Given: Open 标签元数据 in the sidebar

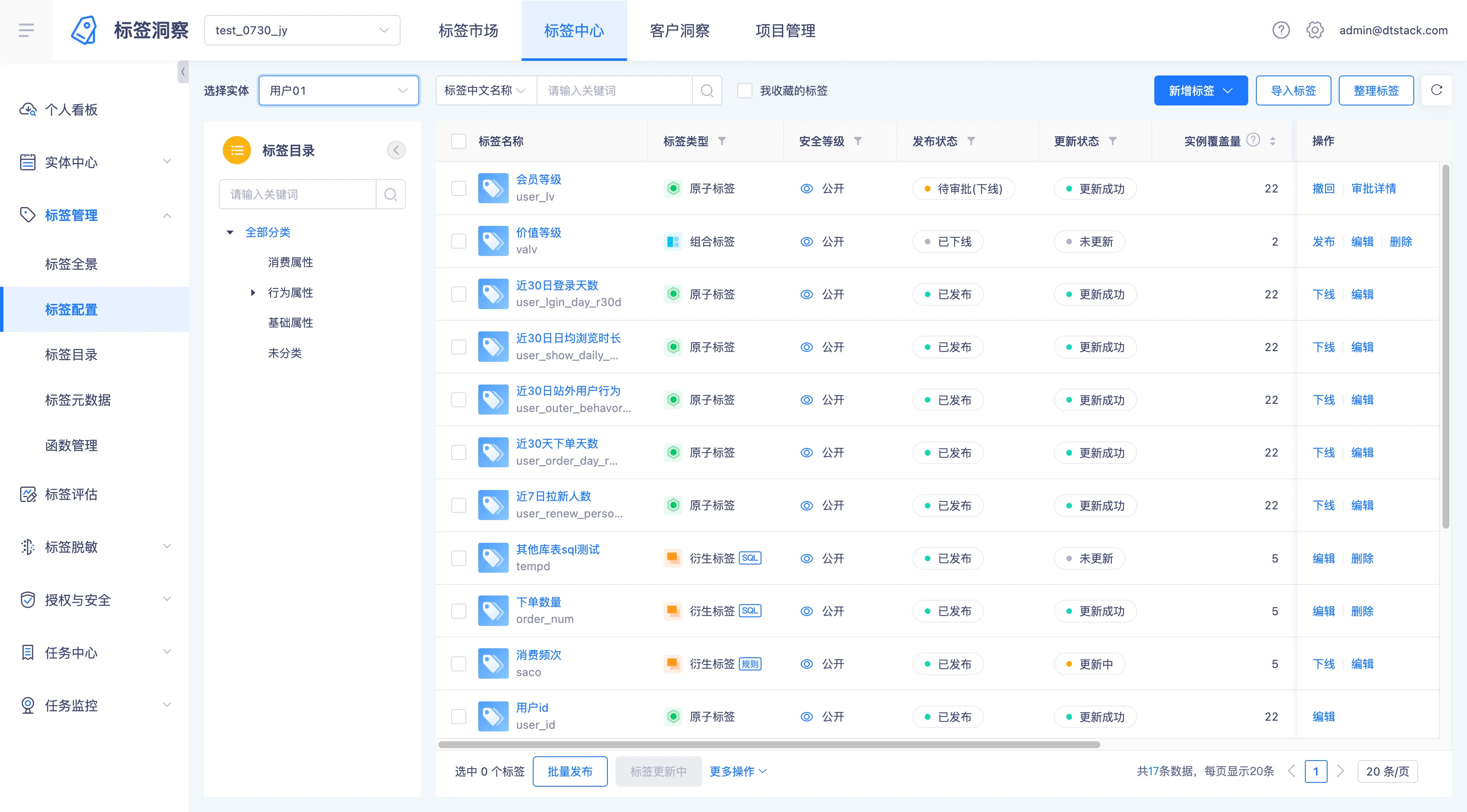Looking at the screenshot, I should point(78,400).
